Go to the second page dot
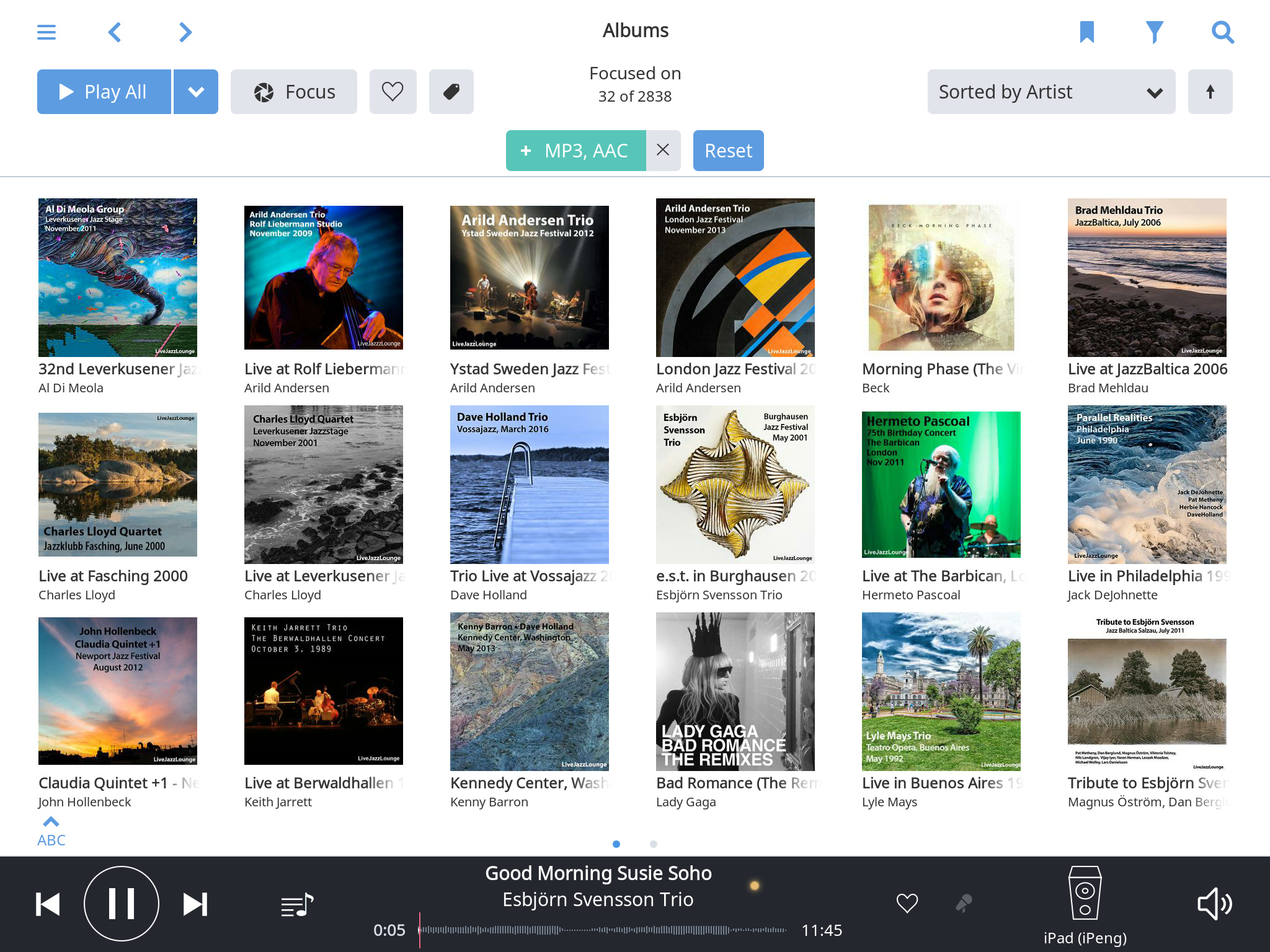Screen dimensions: 1270x952 click(654, 844)
